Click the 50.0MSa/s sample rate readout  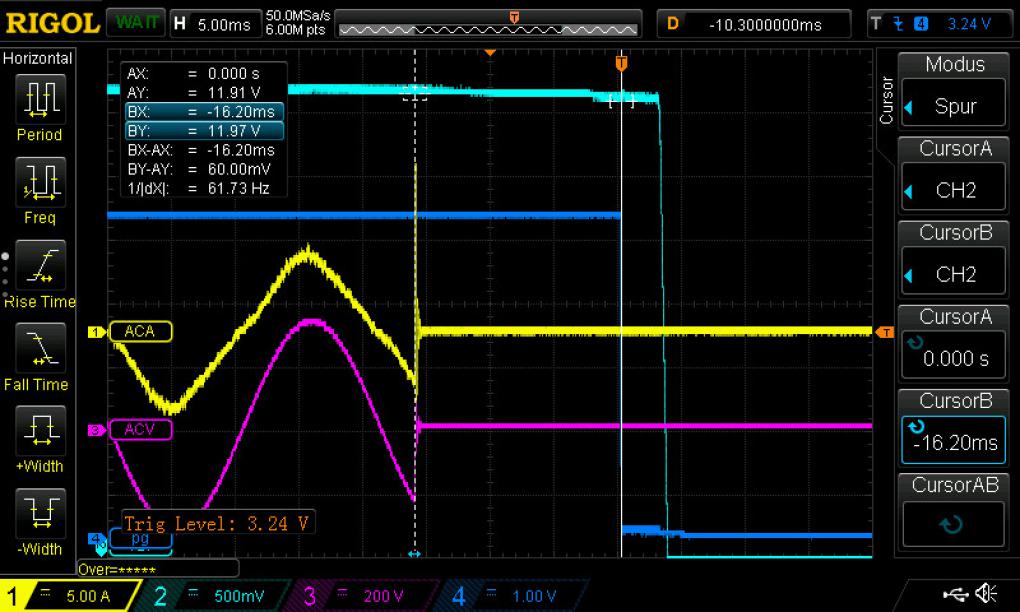[298, 16]
